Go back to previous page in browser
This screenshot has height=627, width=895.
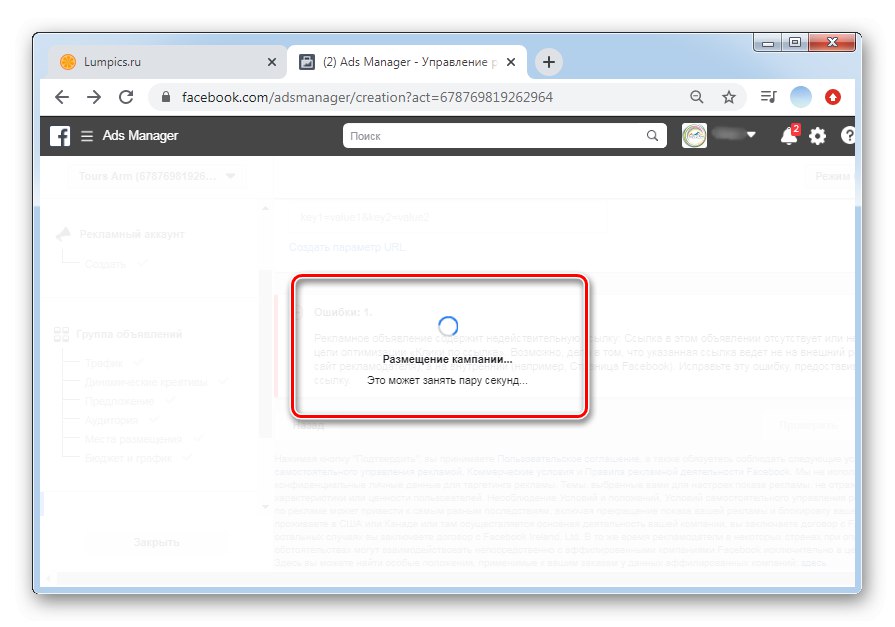coord(62,97)
